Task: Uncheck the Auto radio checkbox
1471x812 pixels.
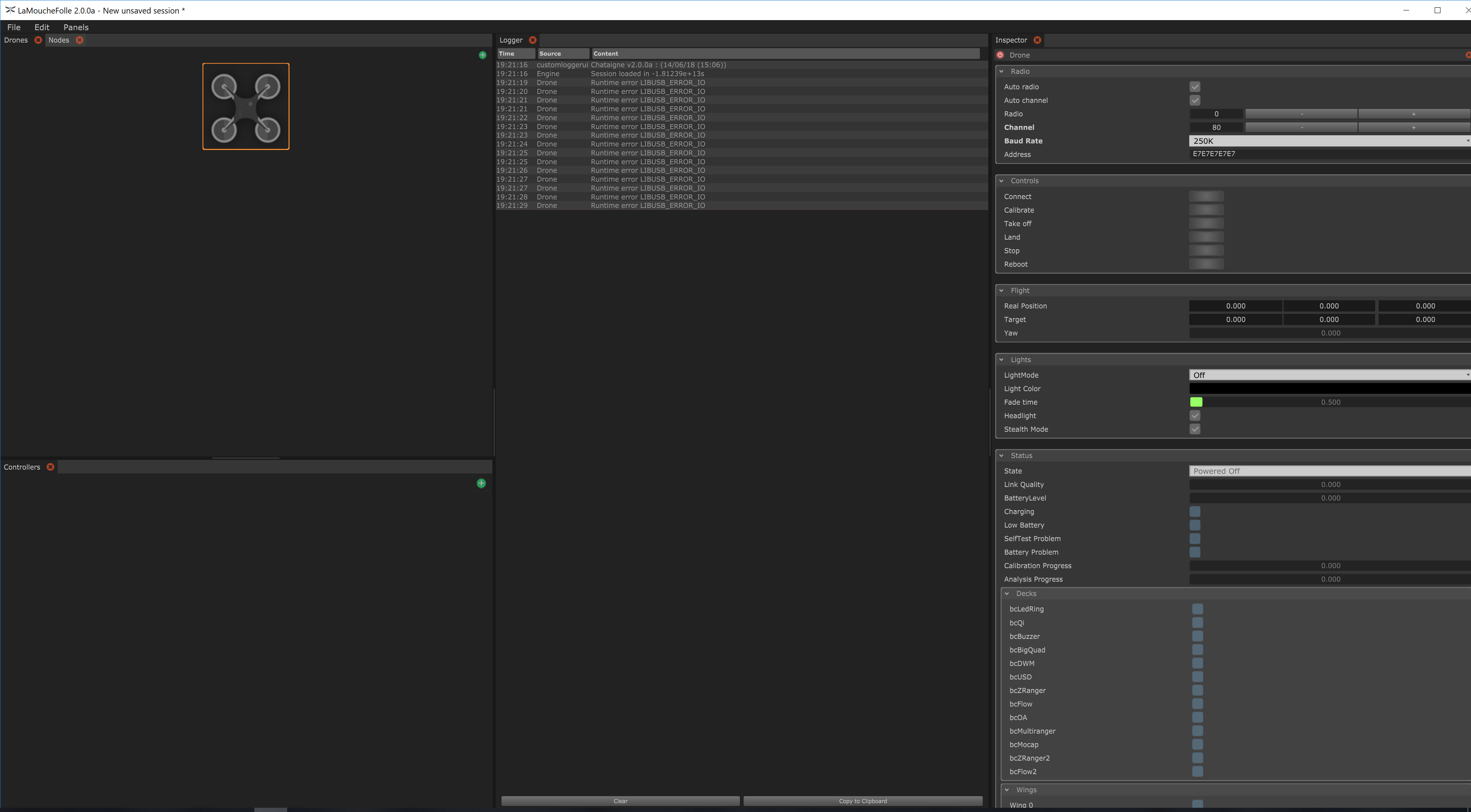Action: [1195, 87]
